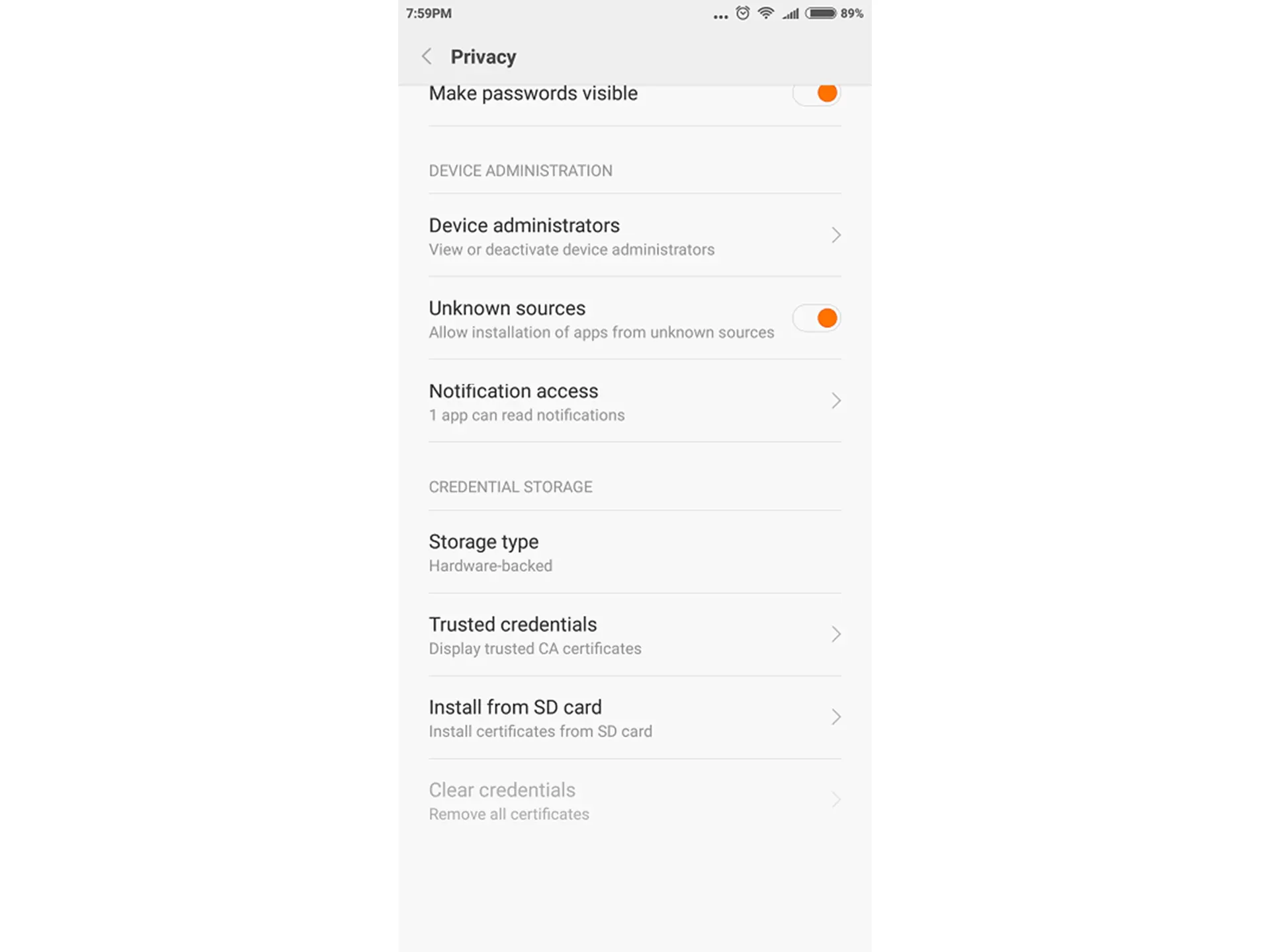The height and width of the screenshot is (952, 1270).
Task: Tap the signal strength icon in status bar
Action: pyautogui.click(x=793, y=13)
